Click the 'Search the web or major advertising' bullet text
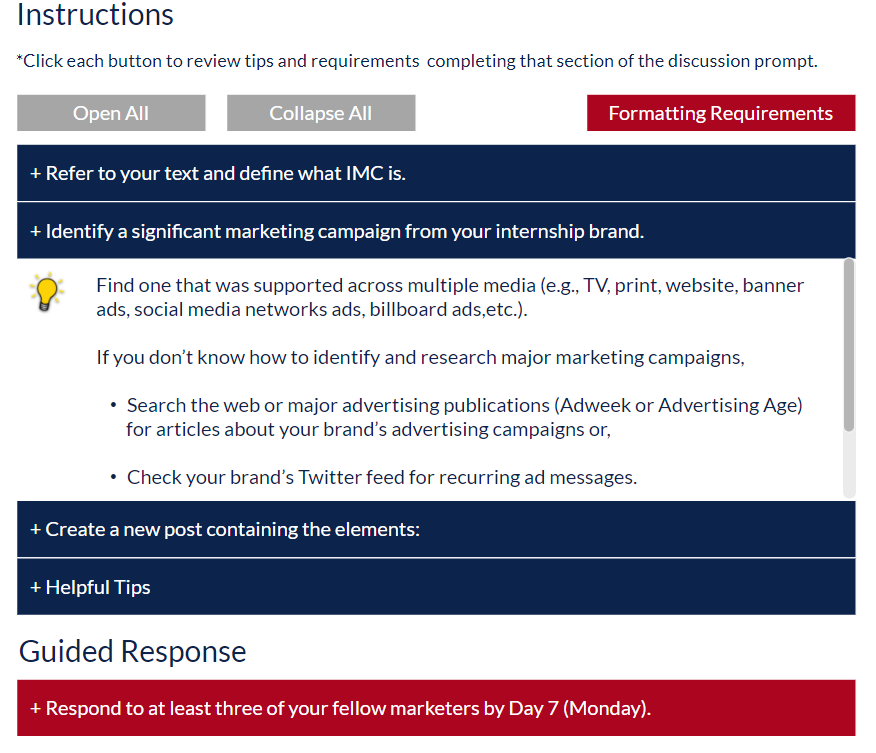 [x=464, y=417]
